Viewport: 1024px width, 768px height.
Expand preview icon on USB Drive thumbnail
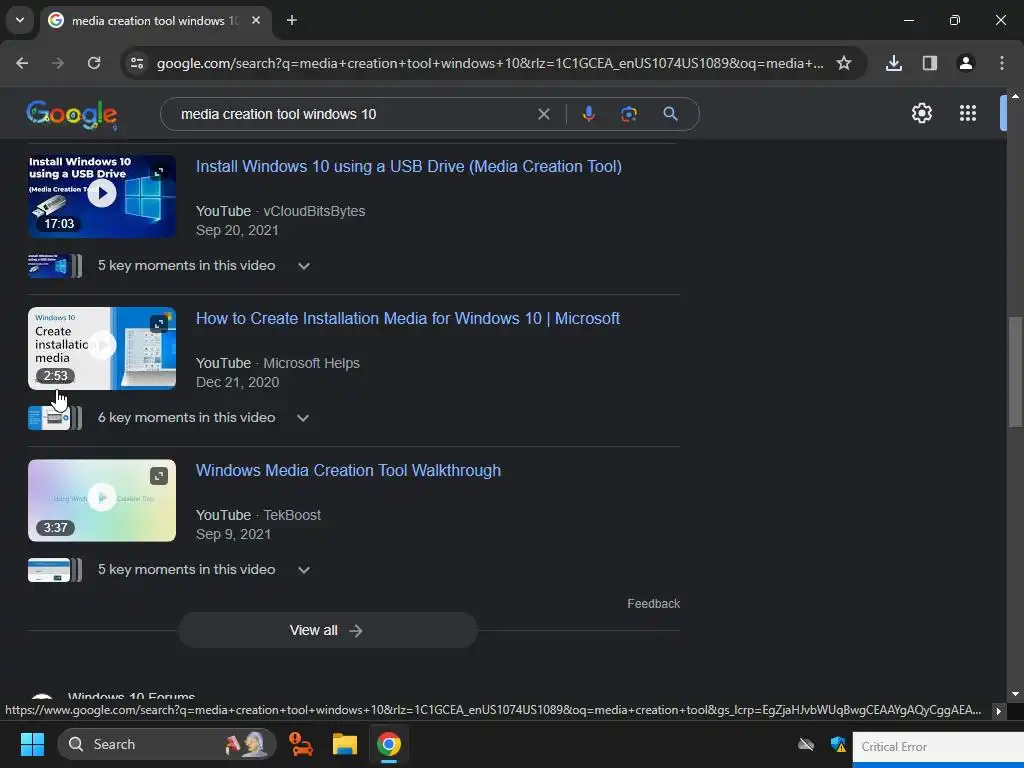[159, 172]
